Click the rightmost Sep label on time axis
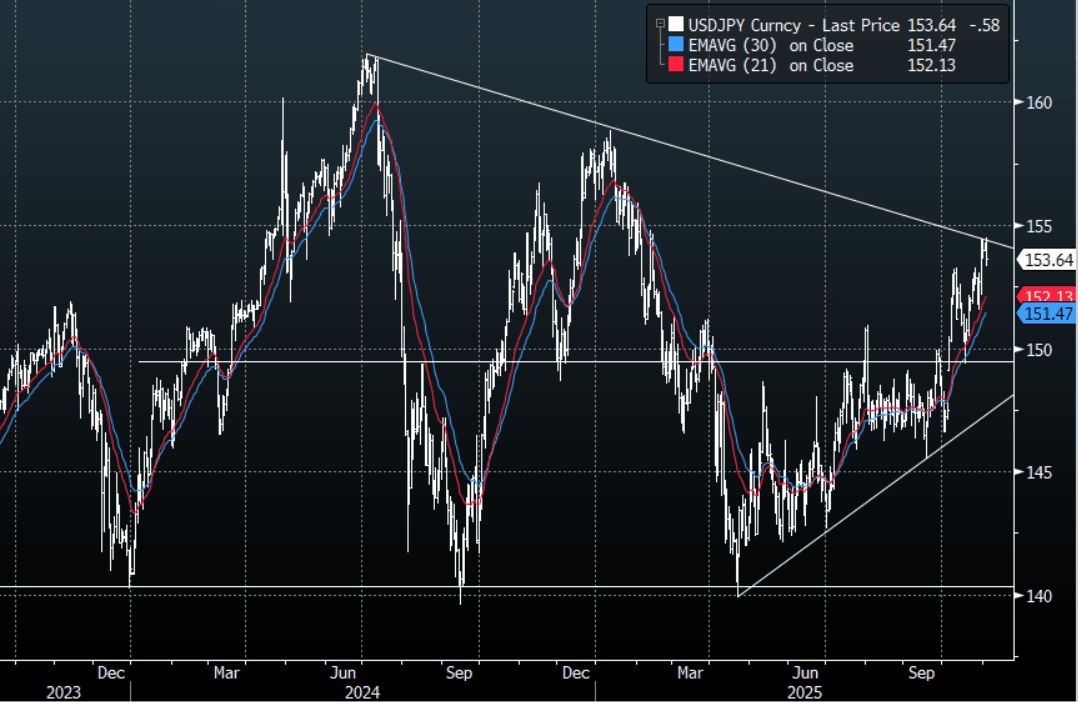 (x=921, y=672)
